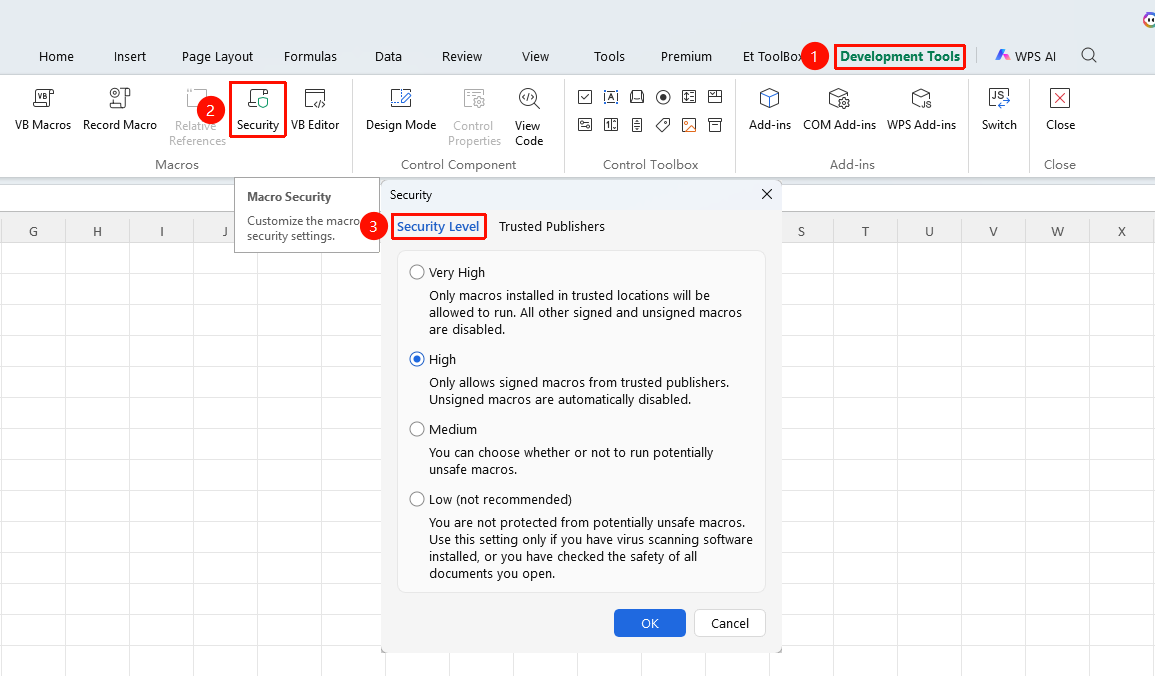Select the Very High security level

[x=417, y=272]
